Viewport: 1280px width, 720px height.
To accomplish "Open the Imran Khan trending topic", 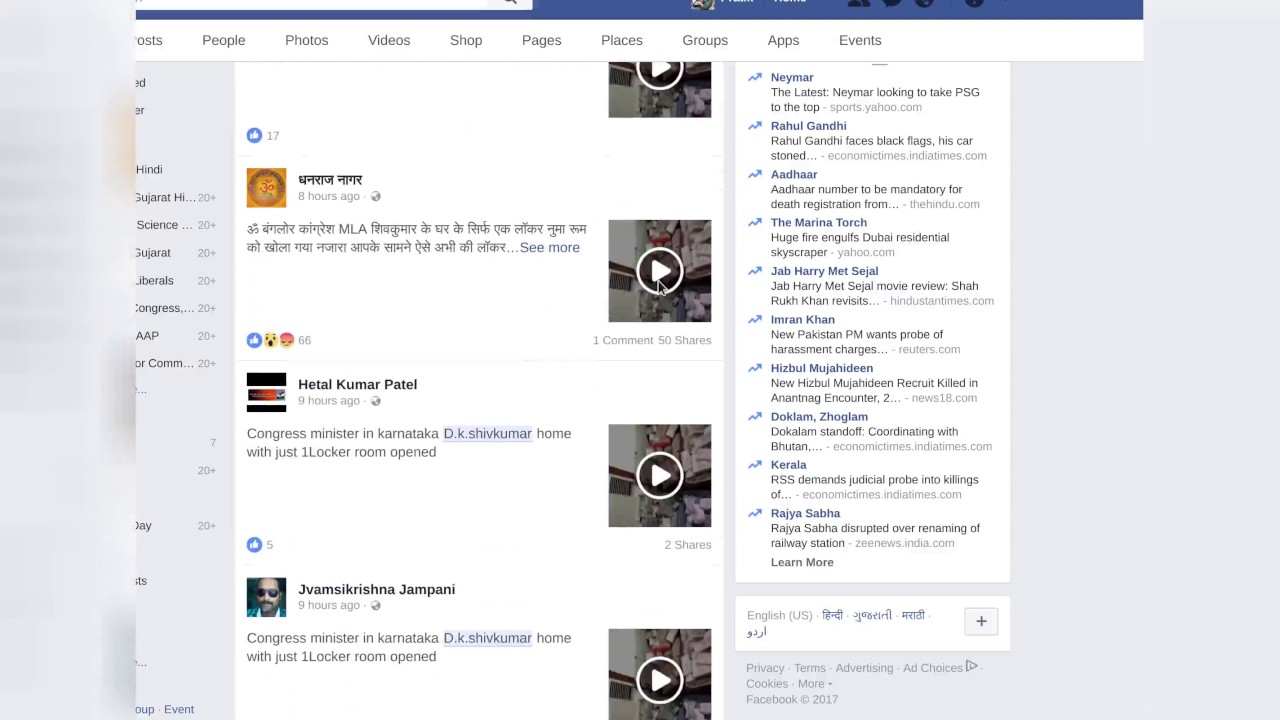I will pyautogui.click(x=803, y=320).
